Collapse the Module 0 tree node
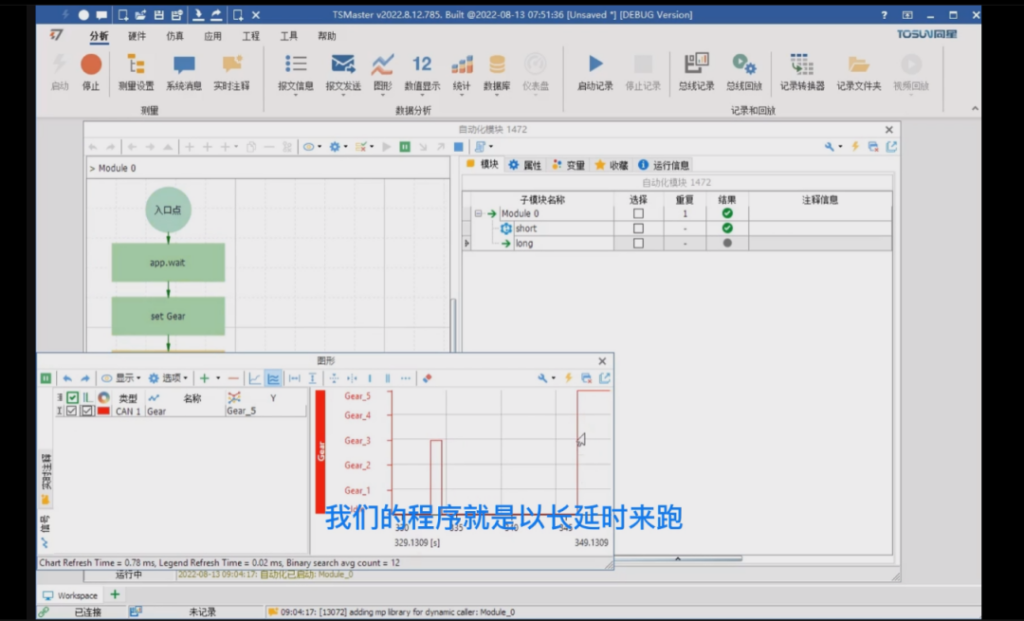Viewport: 1024px width, 621px height. 479,214
